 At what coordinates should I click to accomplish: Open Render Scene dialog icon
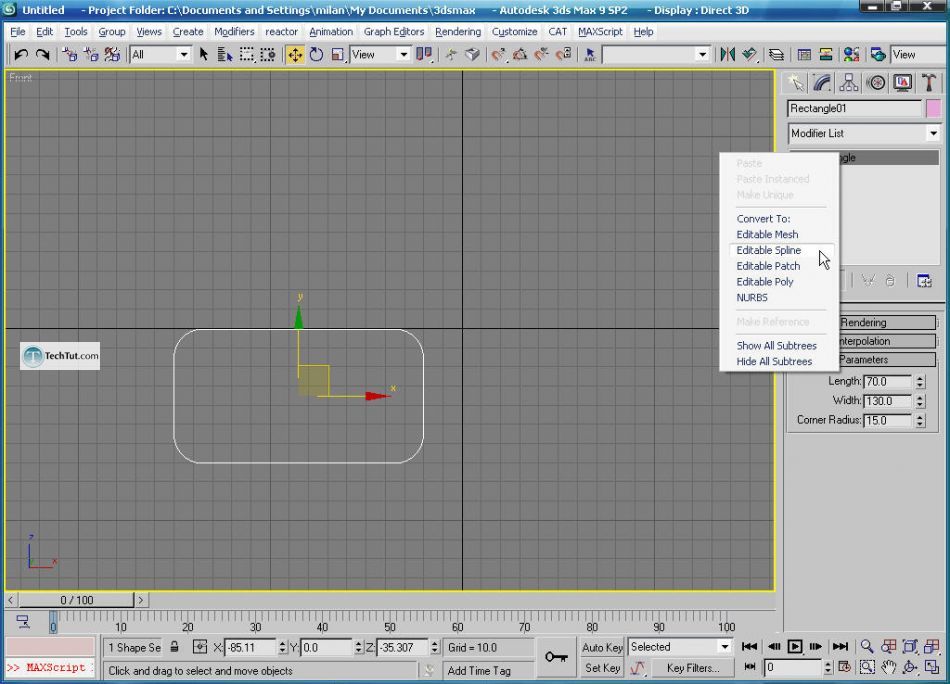click(878, 55)
